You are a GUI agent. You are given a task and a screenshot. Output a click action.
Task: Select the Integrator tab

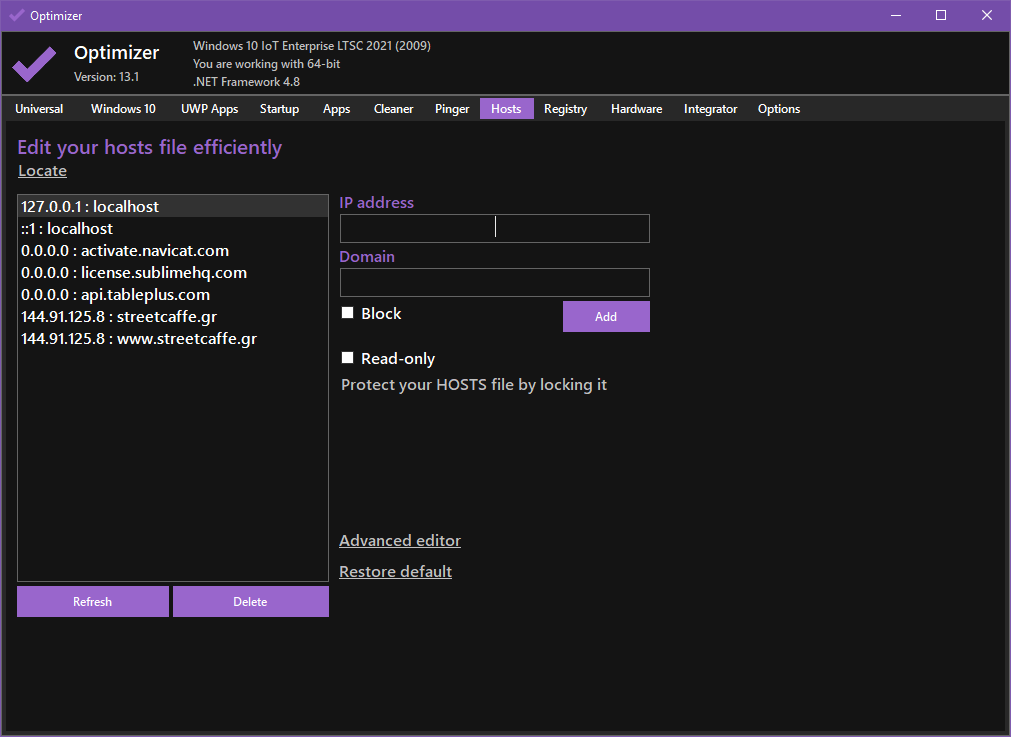(x=710, y=109)
